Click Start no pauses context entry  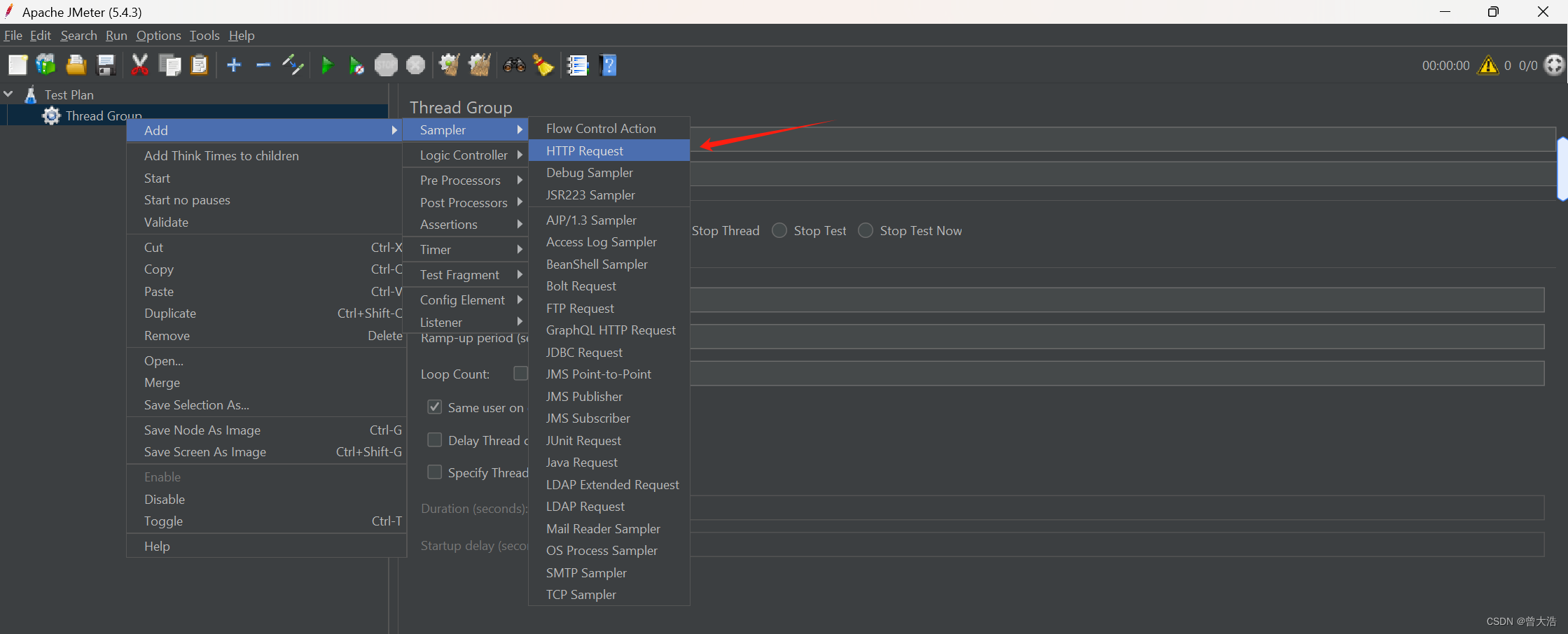pyautogui.click(x=266, y=199)
